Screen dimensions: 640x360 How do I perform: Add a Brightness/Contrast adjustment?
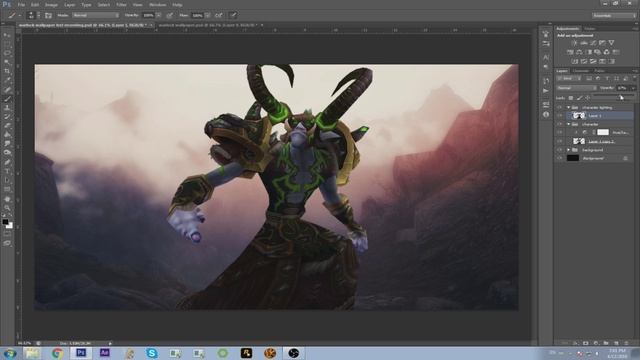pyautogui.click(x=574, y=43)
